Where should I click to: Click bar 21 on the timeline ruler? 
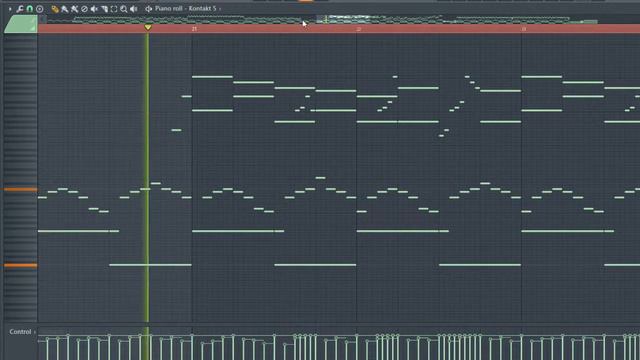point(194,29)
